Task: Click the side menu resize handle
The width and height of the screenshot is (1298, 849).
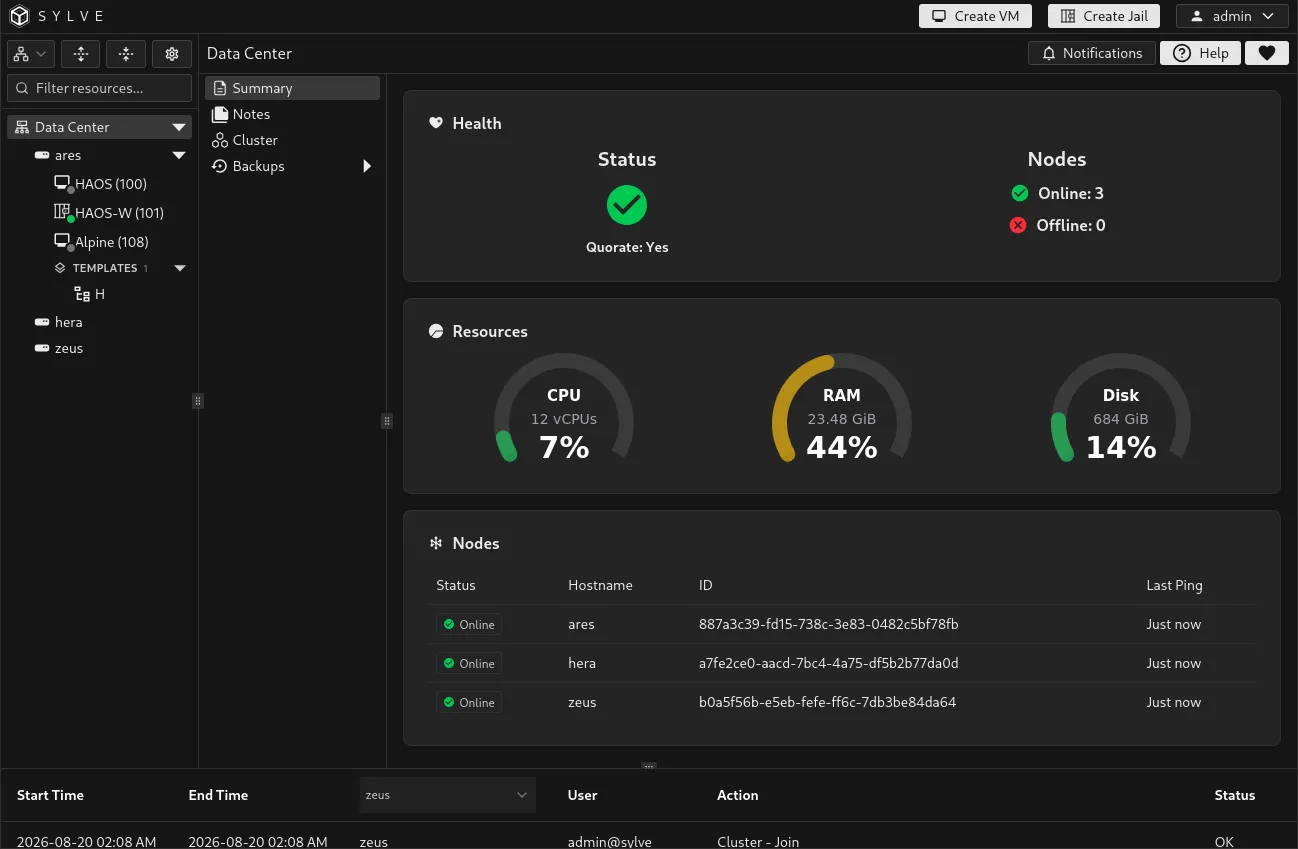Action: tap(387, 421)
